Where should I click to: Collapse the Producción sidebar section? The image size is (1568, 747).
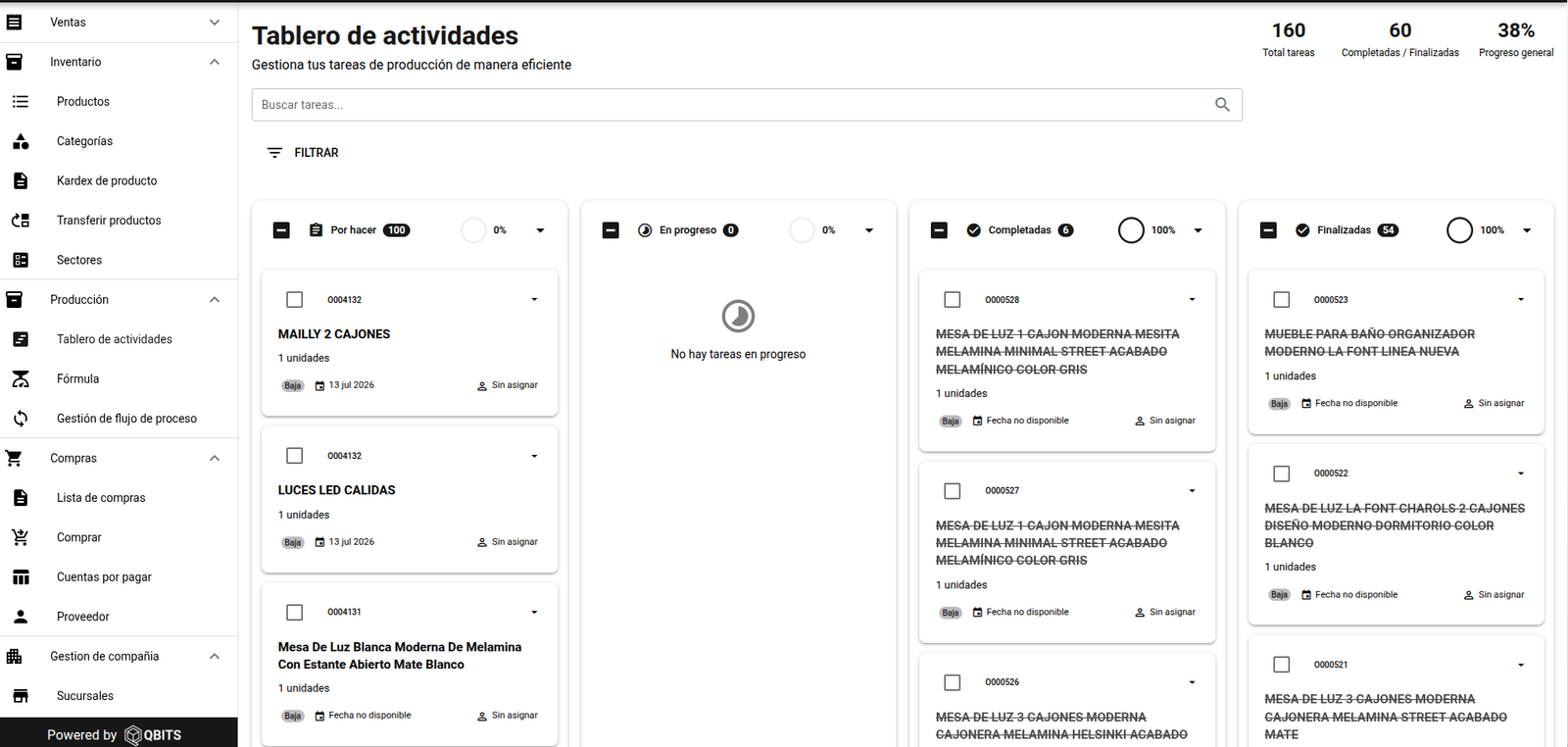click(215, 300)
